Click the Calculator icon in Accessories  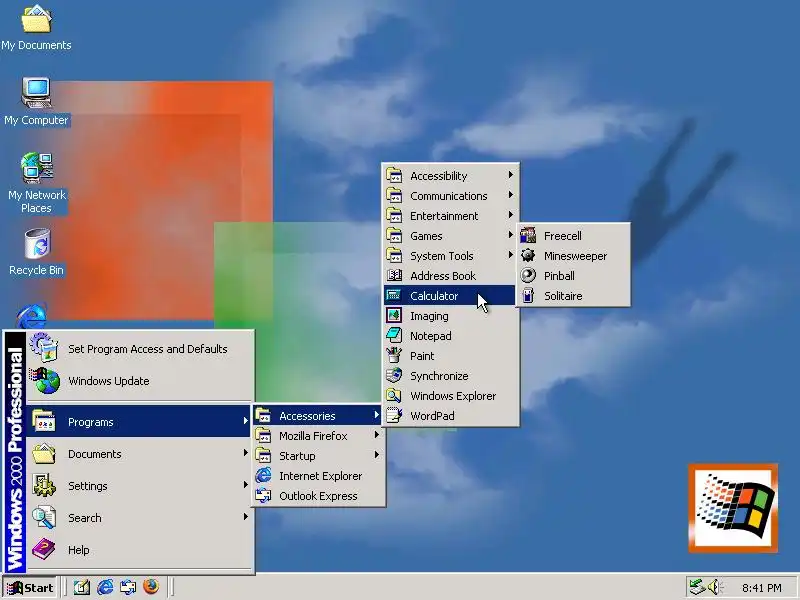pyautogui.click(x=394, y=295)
